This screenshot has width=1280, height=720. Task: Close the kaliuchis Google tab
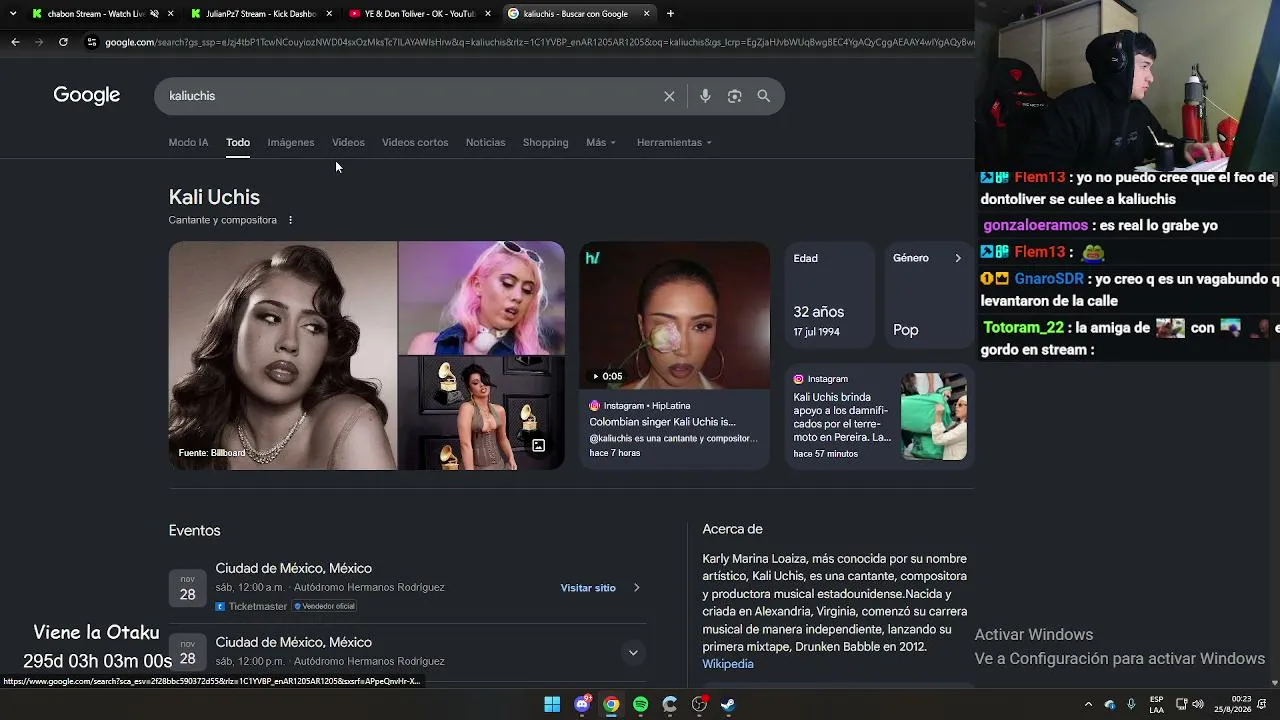point(646,14)
